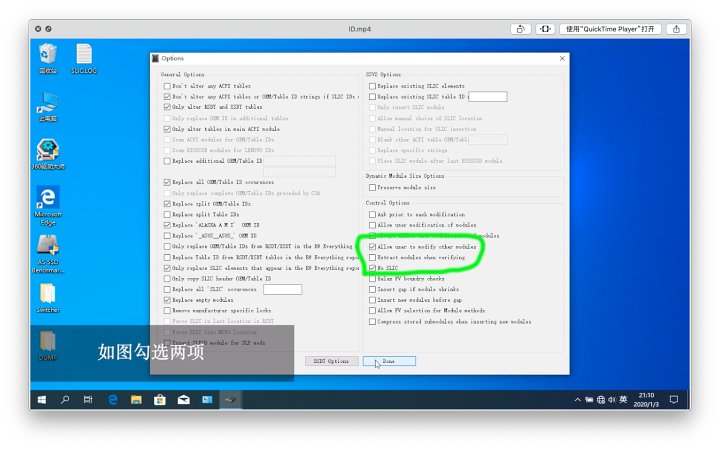Click the 'Replace existing SLIC table ID' field
720x449 pixels.
pos(488,97)
